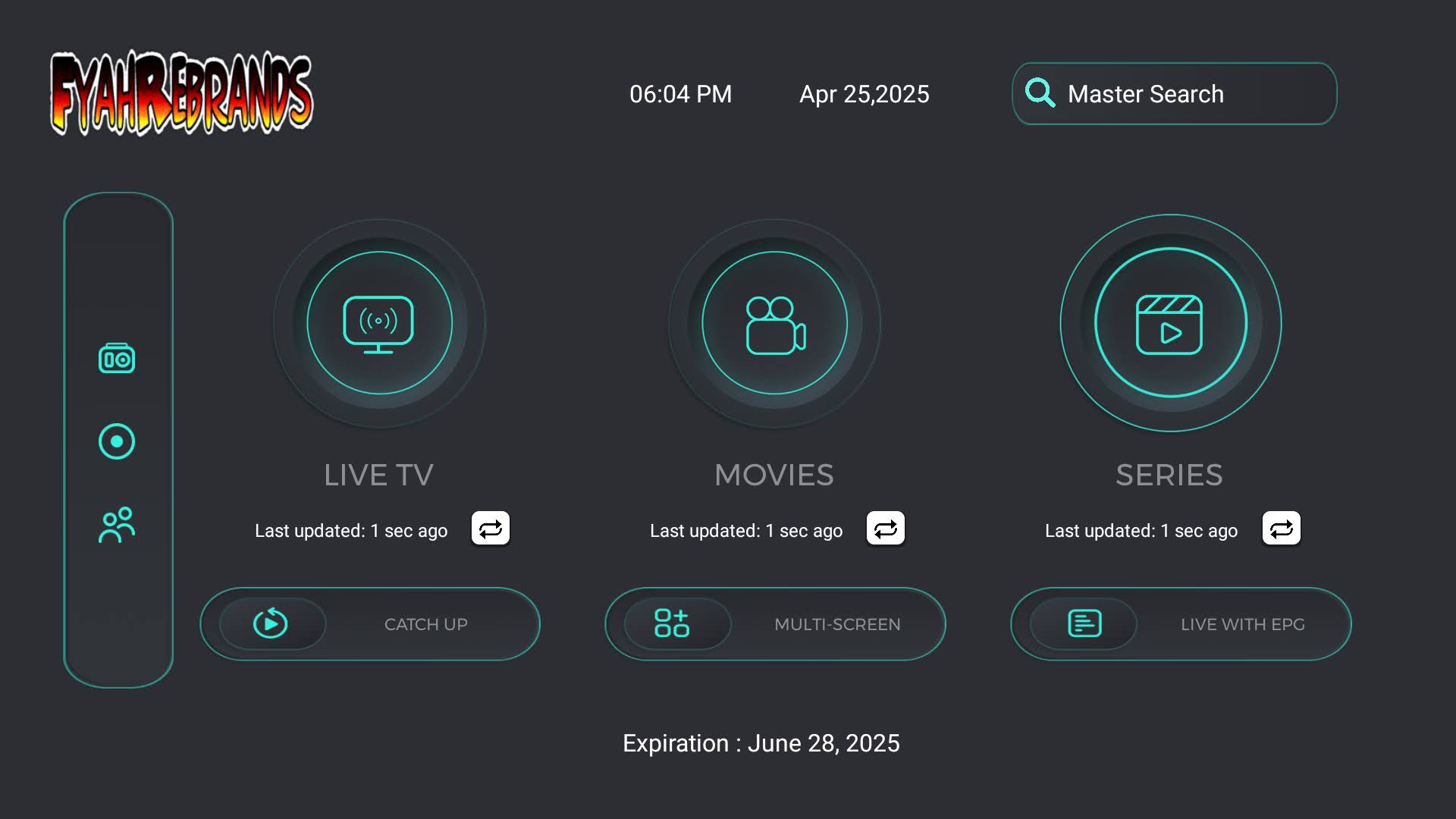This screenshot has width=1456, height=819.
Task: Open the LIVE WITH EPG button
Action: [1242, 624]
